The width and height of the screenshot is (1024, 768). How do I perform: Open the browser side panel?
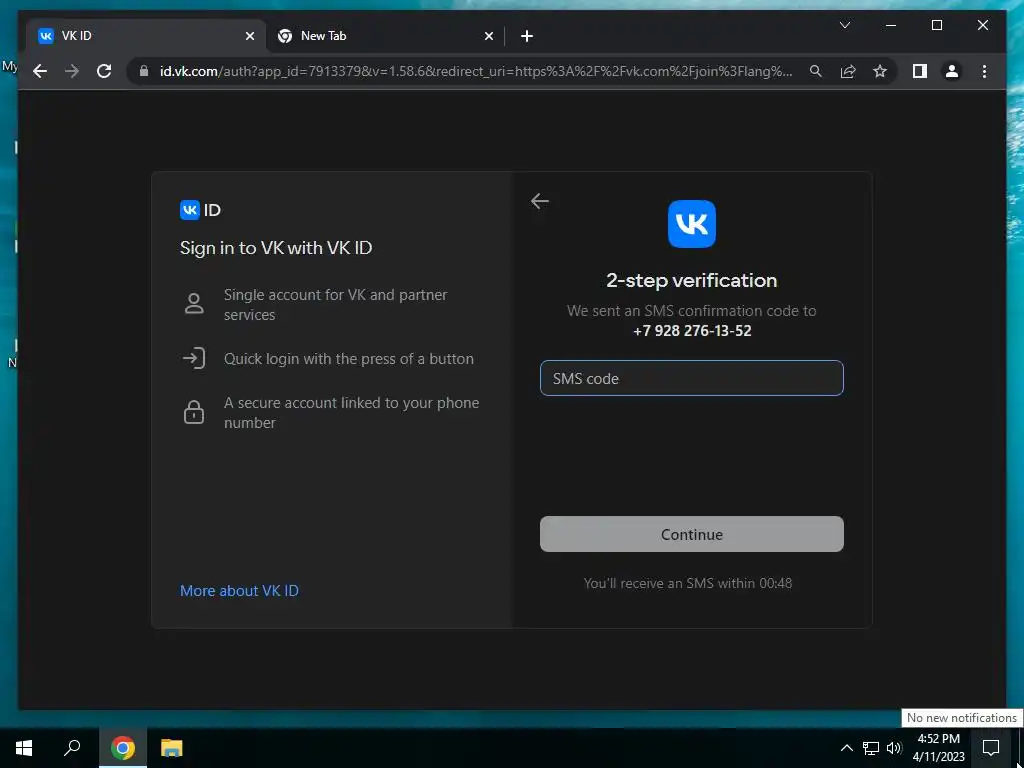tap(920, 71)
